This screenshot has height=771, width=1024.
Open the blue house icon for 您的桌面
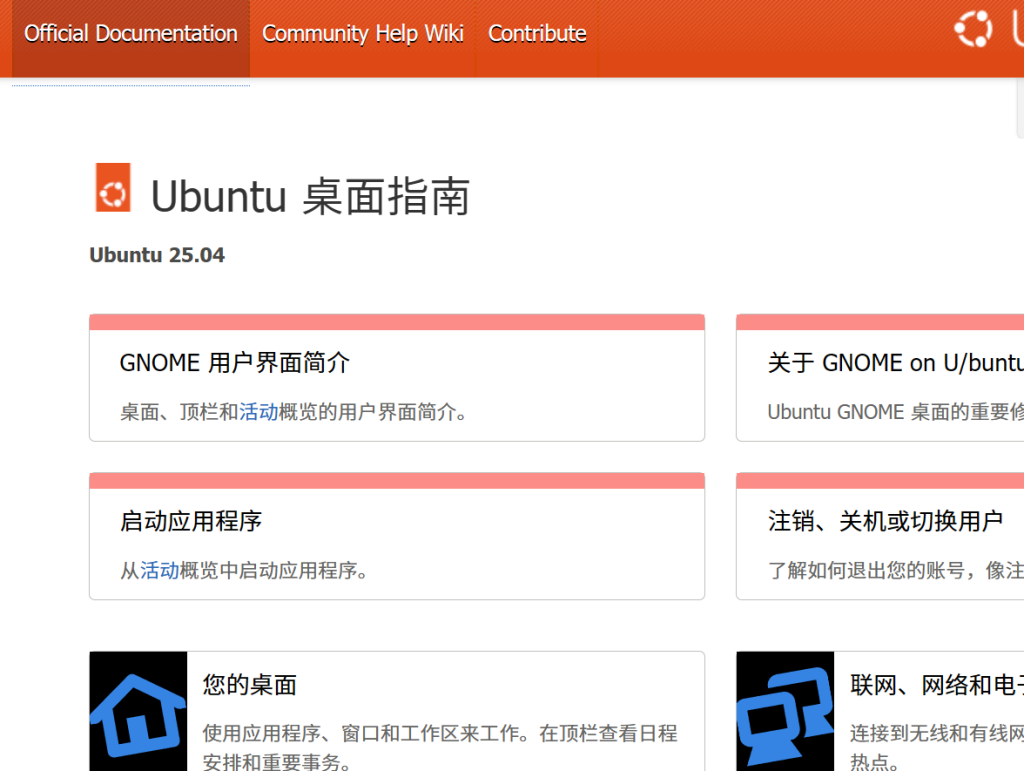(x=138, y=711)
